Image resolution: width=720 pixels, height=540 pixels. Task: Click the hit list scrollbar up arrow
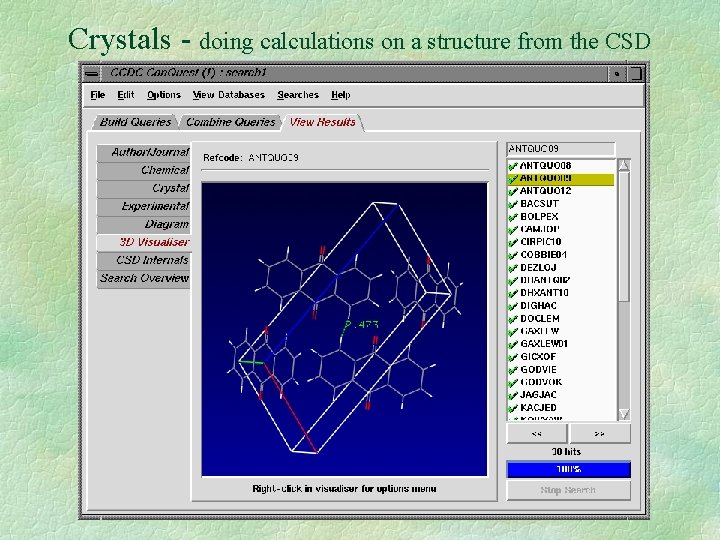pos(624,165)
